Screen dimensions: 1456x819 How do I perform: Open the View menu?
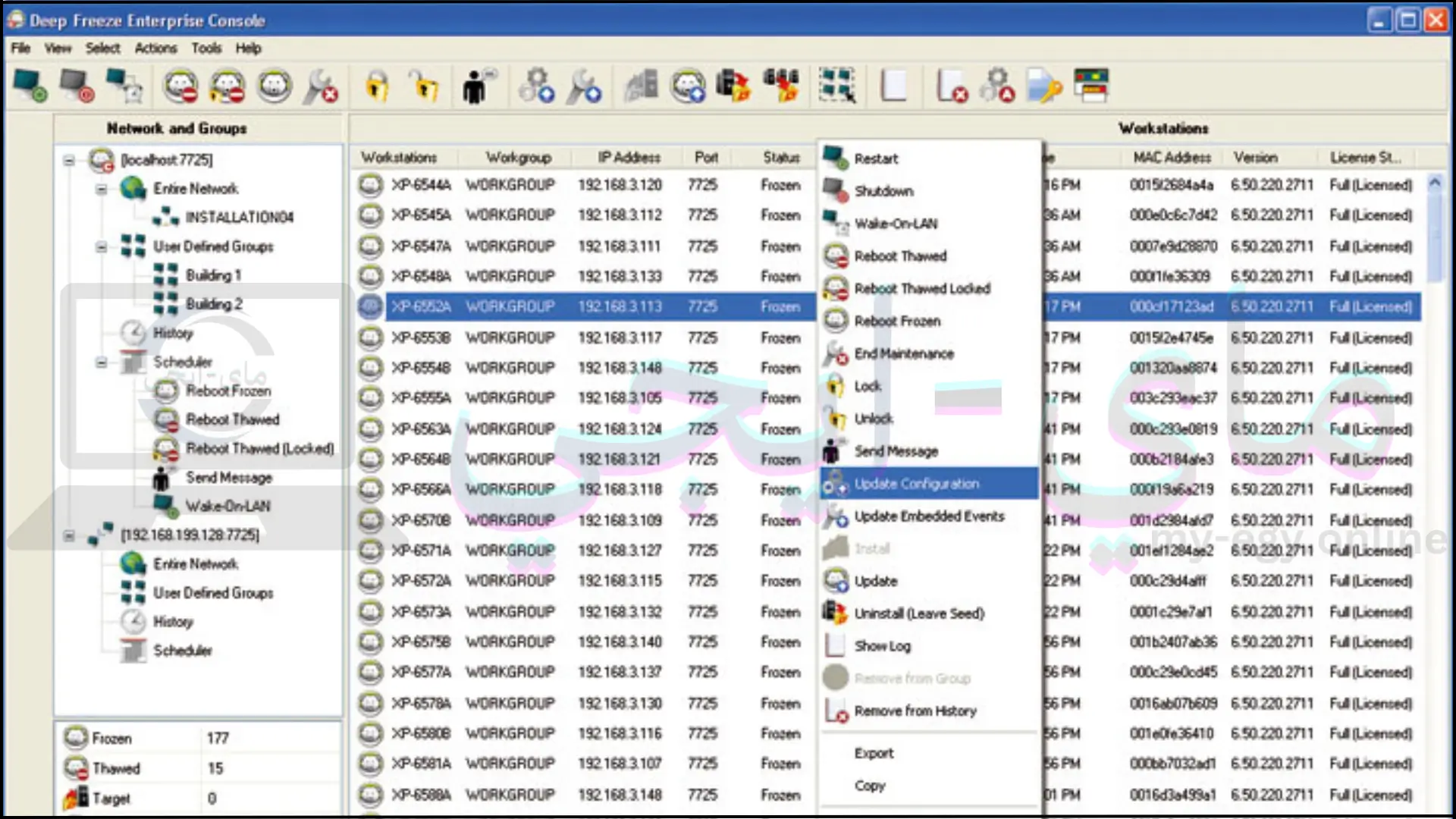tap(58, 49)
